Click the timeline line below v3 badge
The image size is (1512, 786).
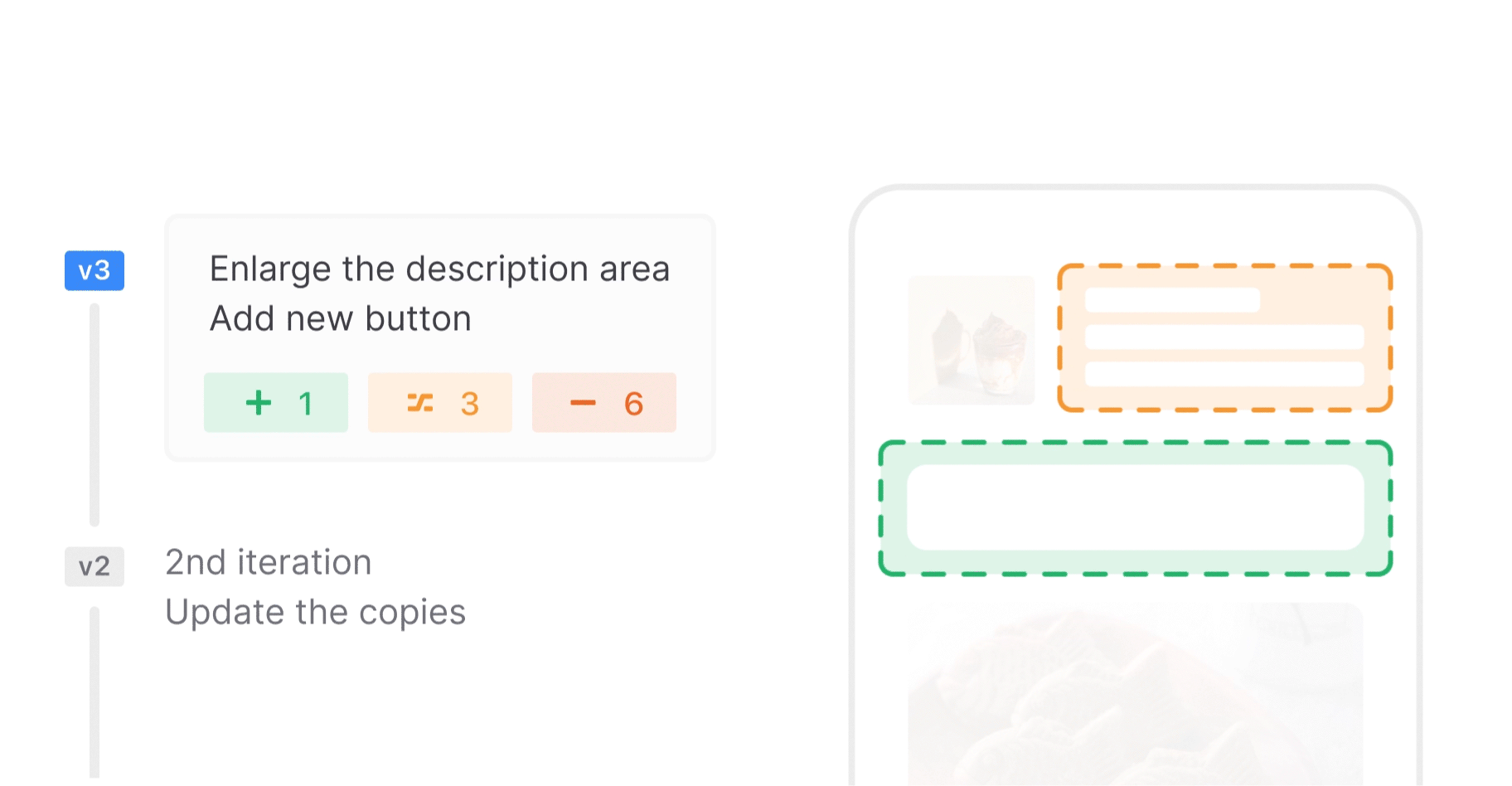pos(94,415)
